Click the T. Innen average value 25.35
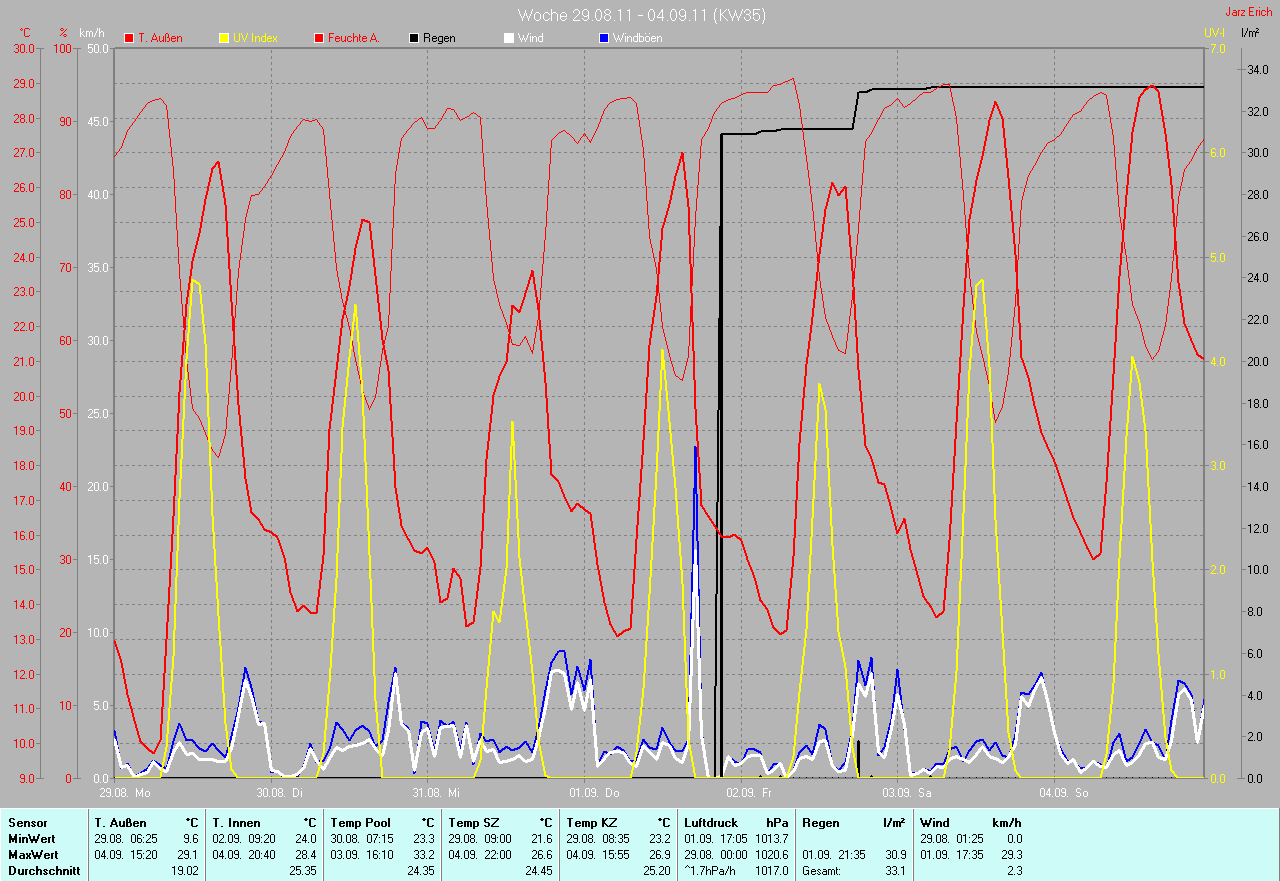 point(301,871)
